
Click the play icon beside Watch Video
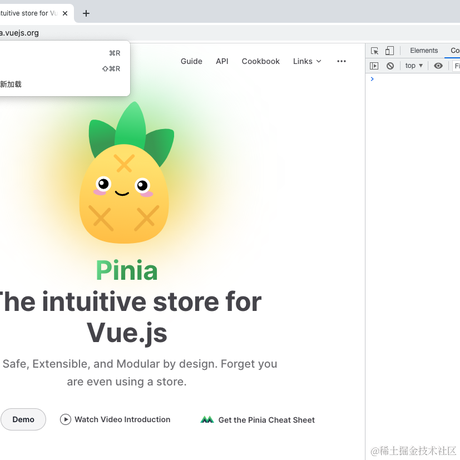click(65, 419)
